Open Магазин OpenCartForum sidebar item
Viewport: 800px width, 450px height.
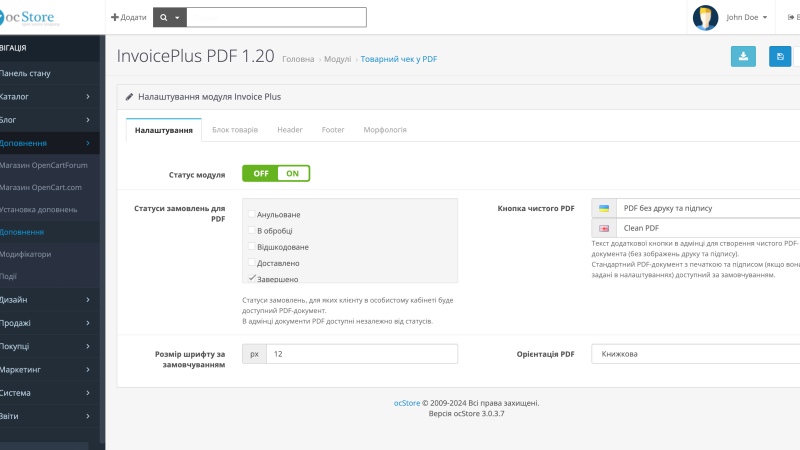coord(49,165)
